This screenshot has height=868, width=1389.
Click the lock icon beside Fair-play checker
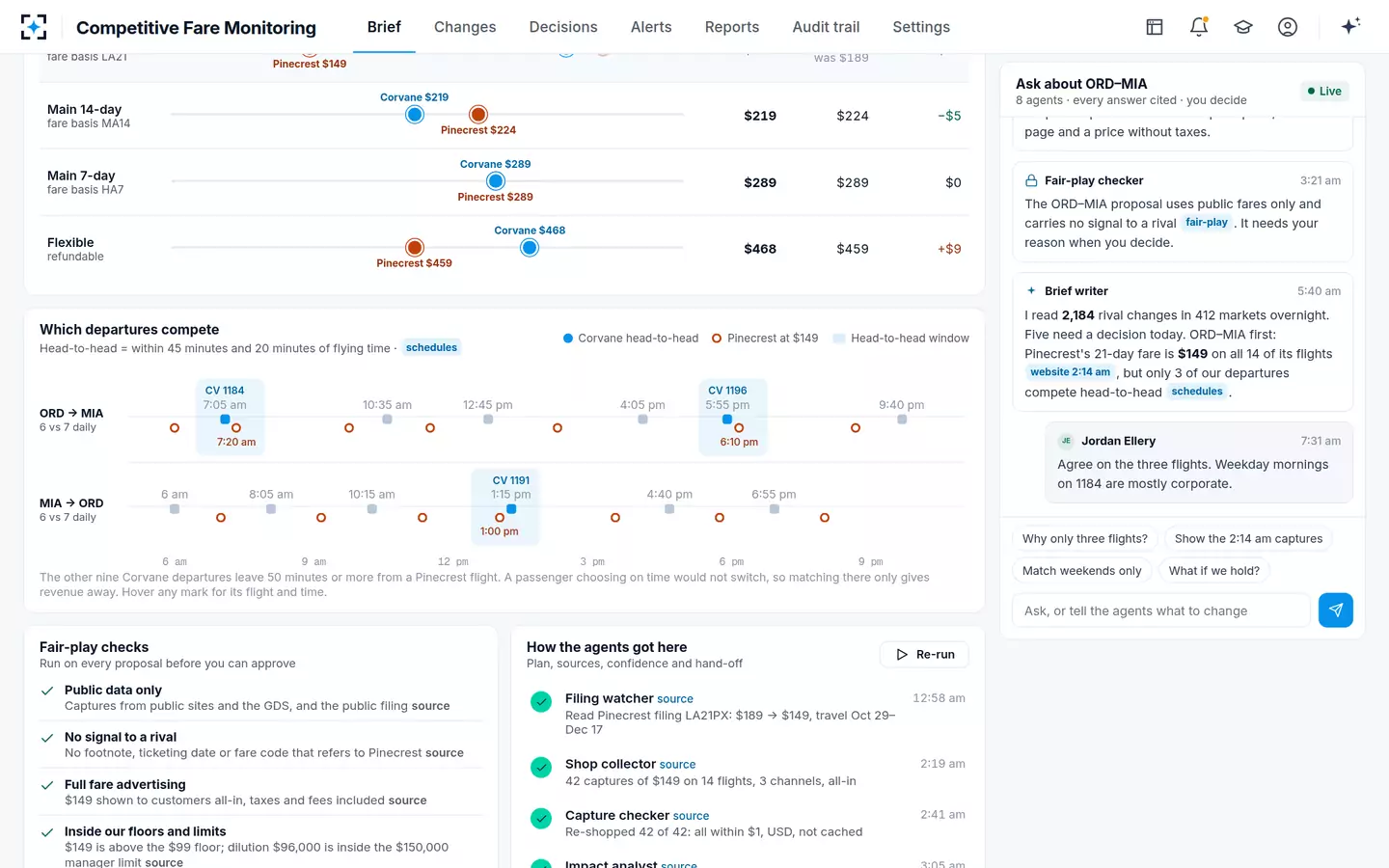click(x=1031, y=180)
